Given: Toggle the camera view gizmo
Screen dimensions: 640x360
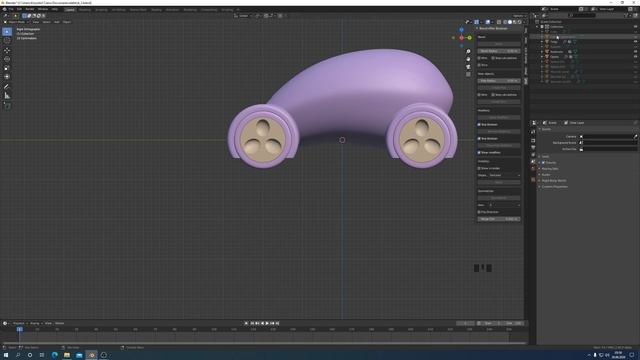Looking at the screenshot, I should click(468, 67).
